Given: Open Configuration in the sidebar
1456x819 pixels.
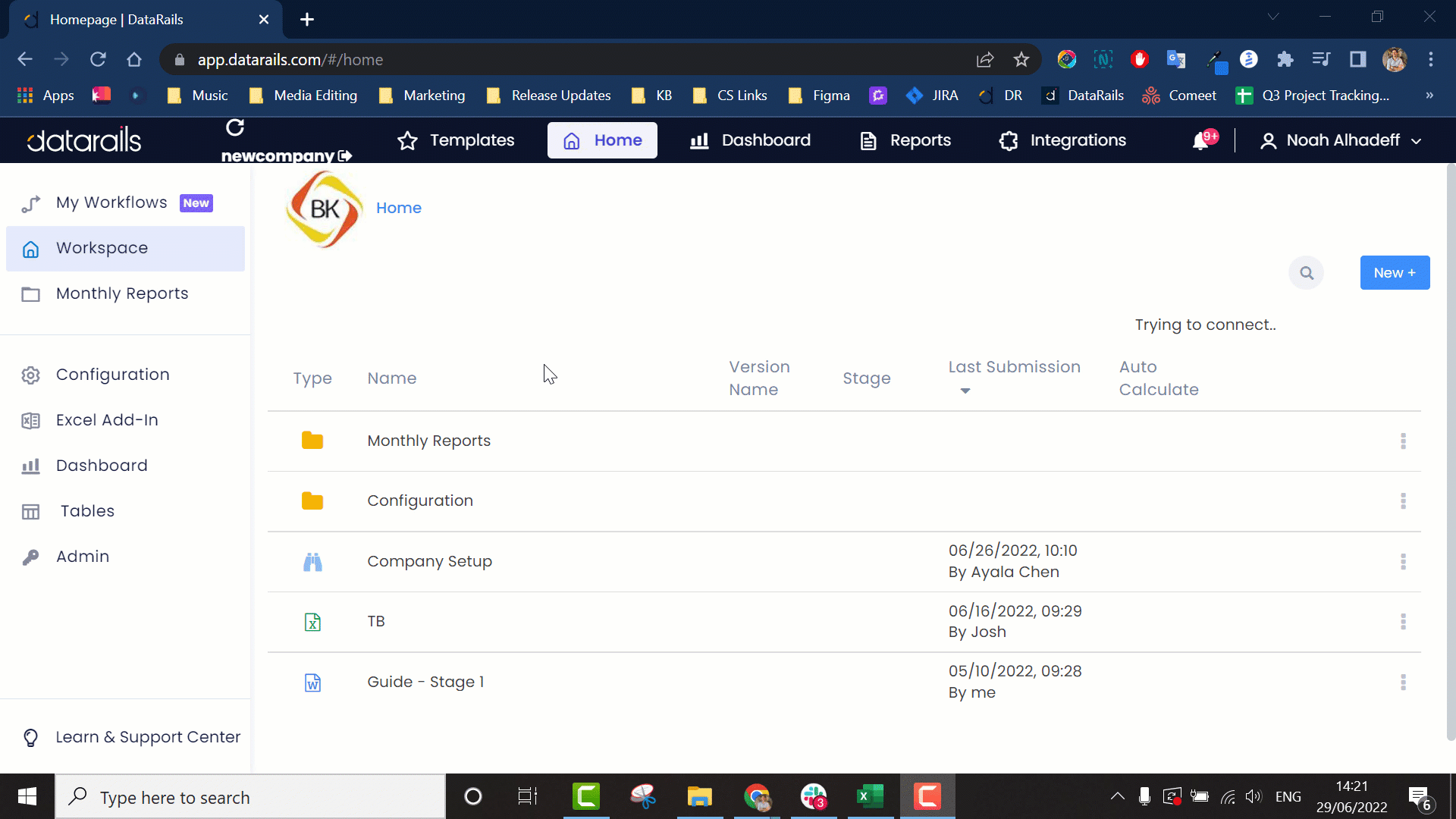Looking at the screenshot, I should click(x=125, y=375).
